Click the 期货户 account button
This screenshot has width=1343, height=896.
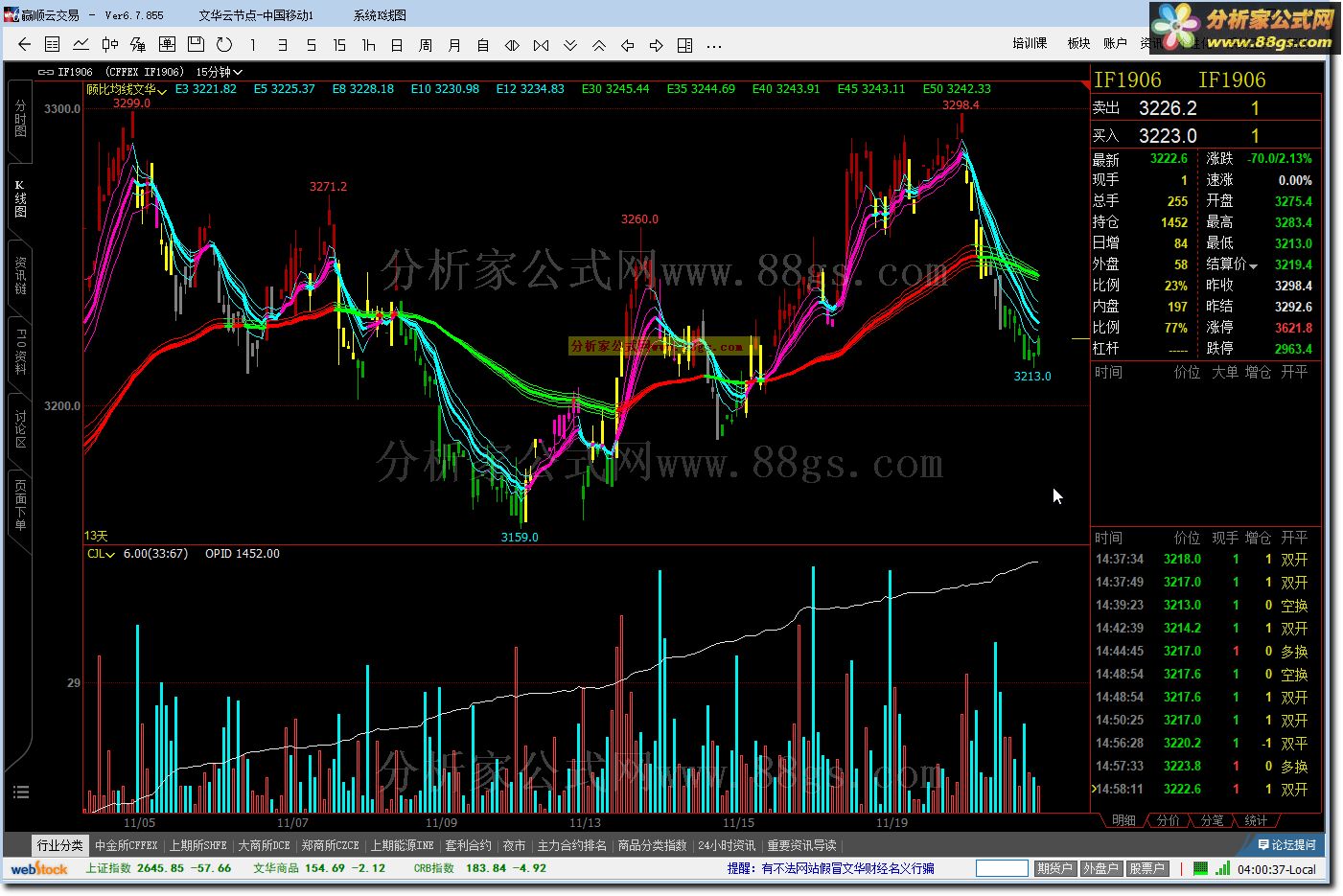point(1054,868)
